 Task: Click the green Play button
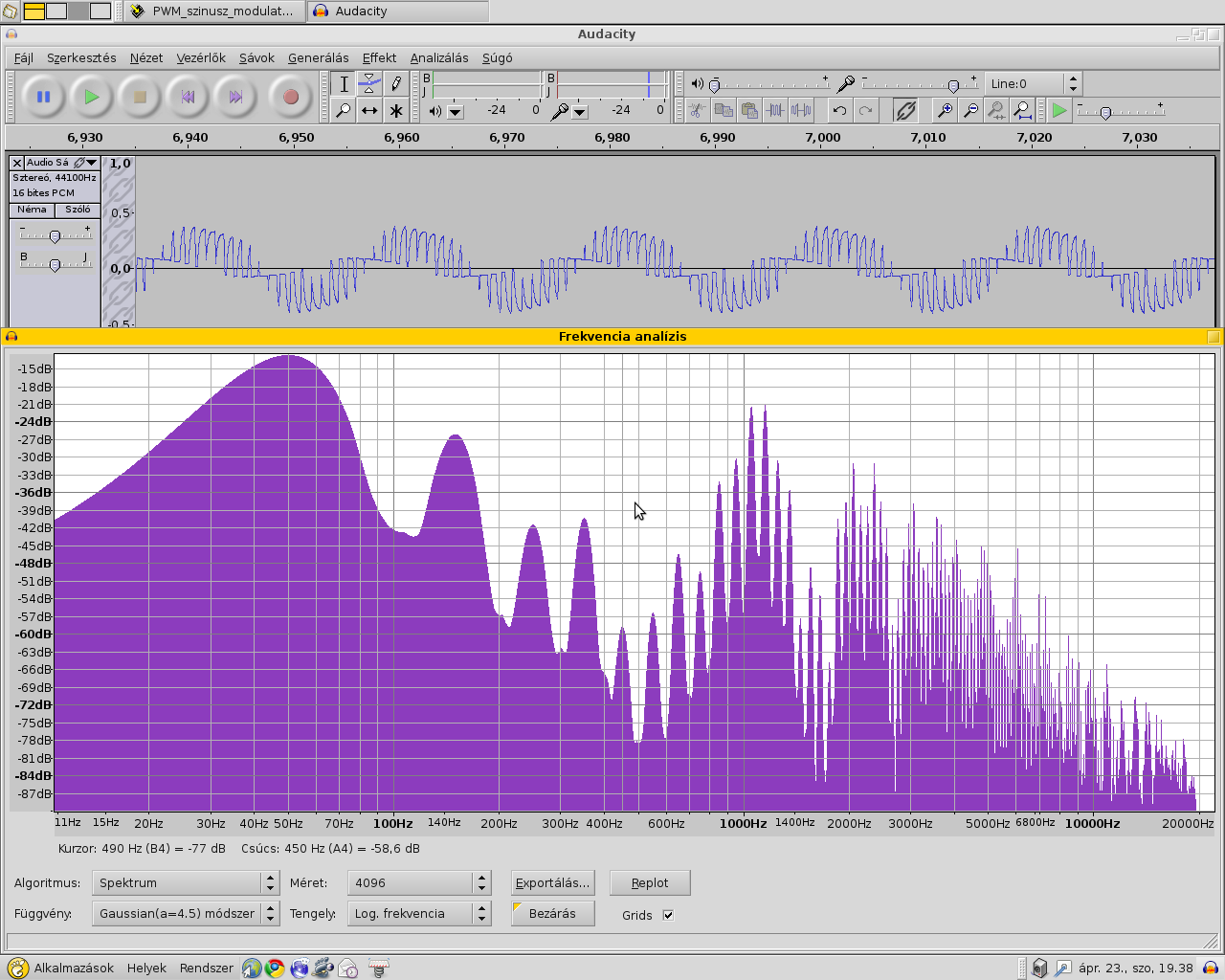91,97
